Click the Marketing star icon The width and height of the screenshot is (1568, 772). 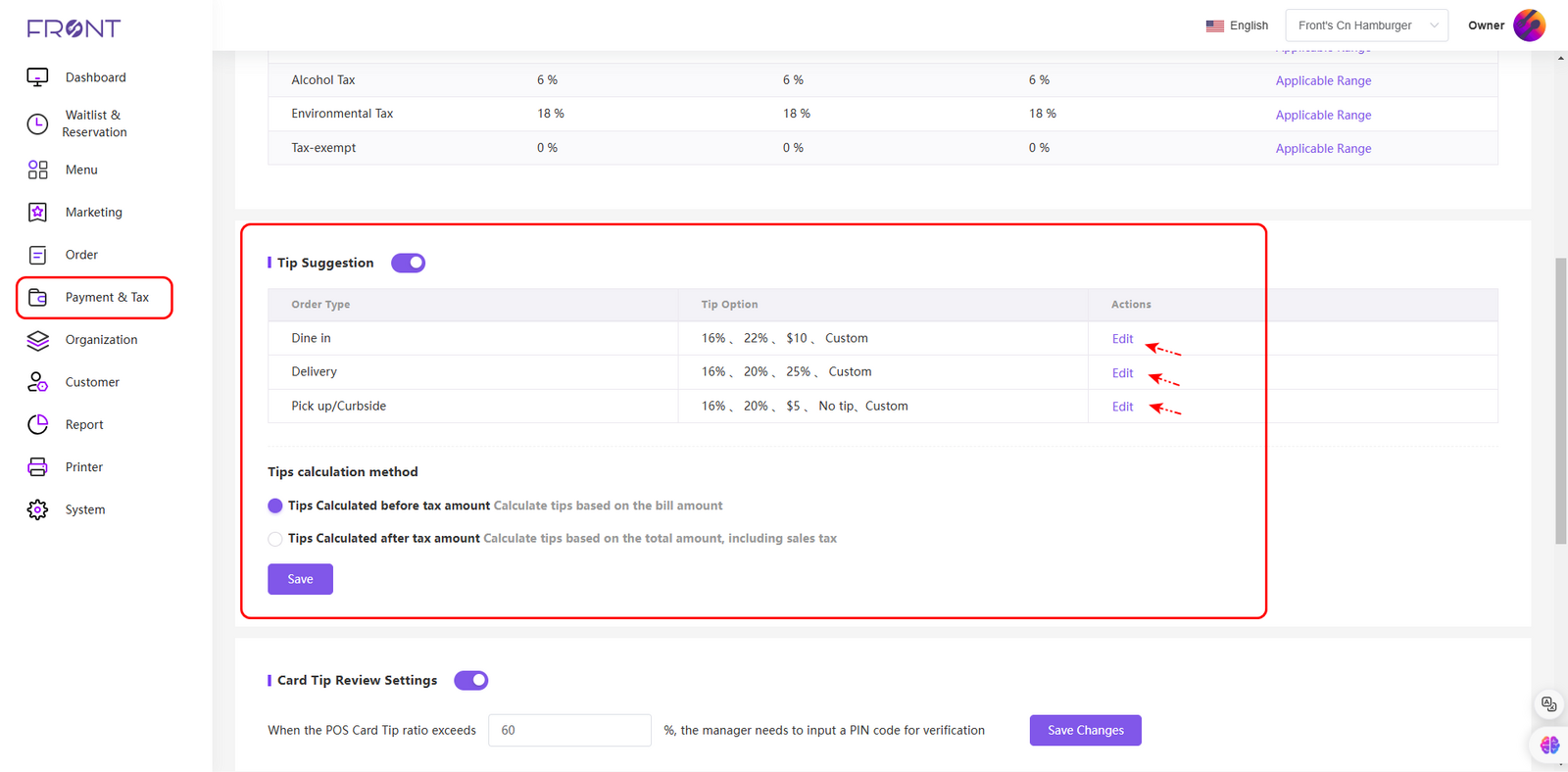[37, 213]
